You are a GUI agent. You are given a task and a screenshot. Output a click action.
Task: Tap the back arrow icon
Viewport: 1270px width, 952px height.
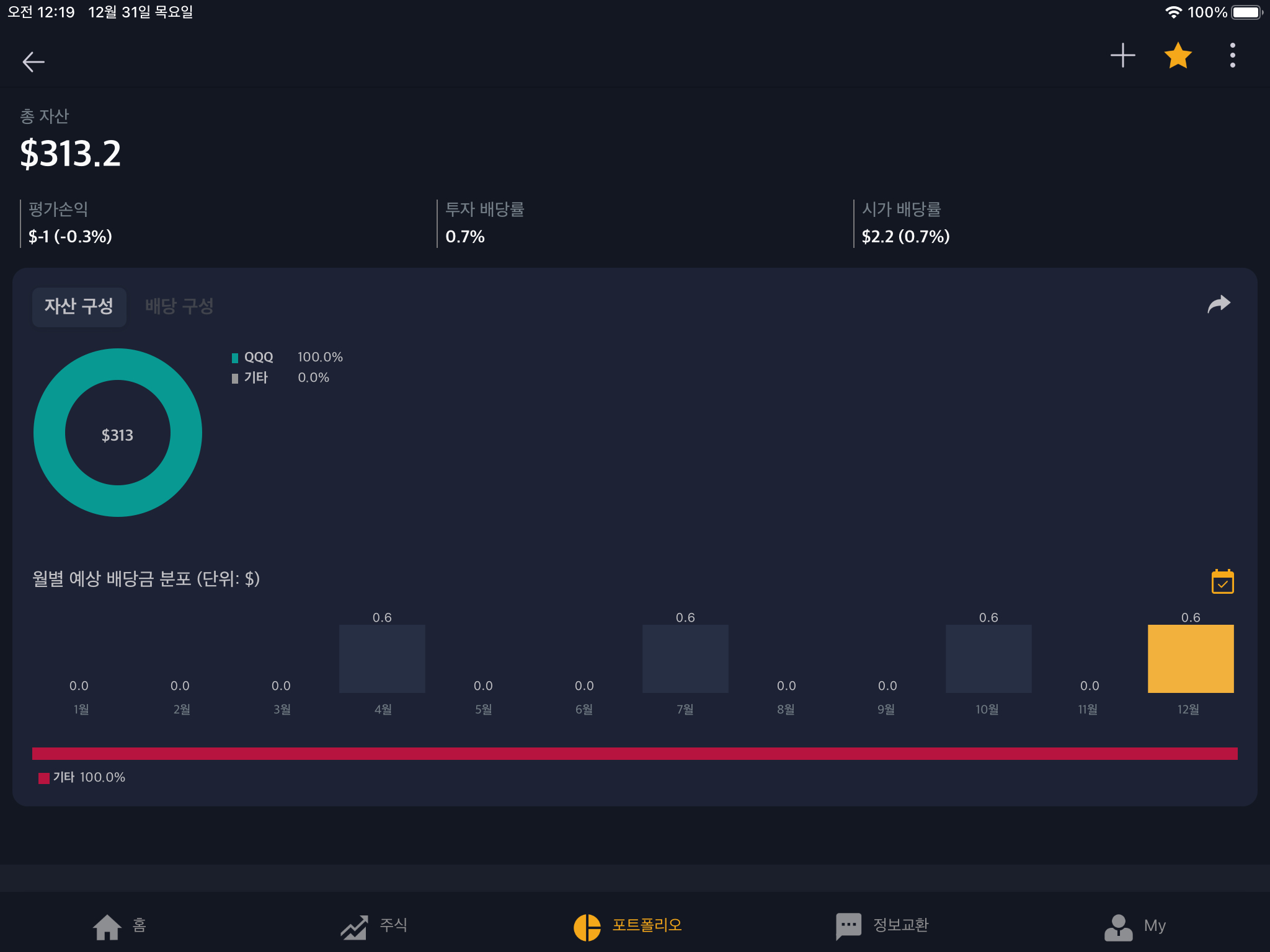click(x=33, y=61)
